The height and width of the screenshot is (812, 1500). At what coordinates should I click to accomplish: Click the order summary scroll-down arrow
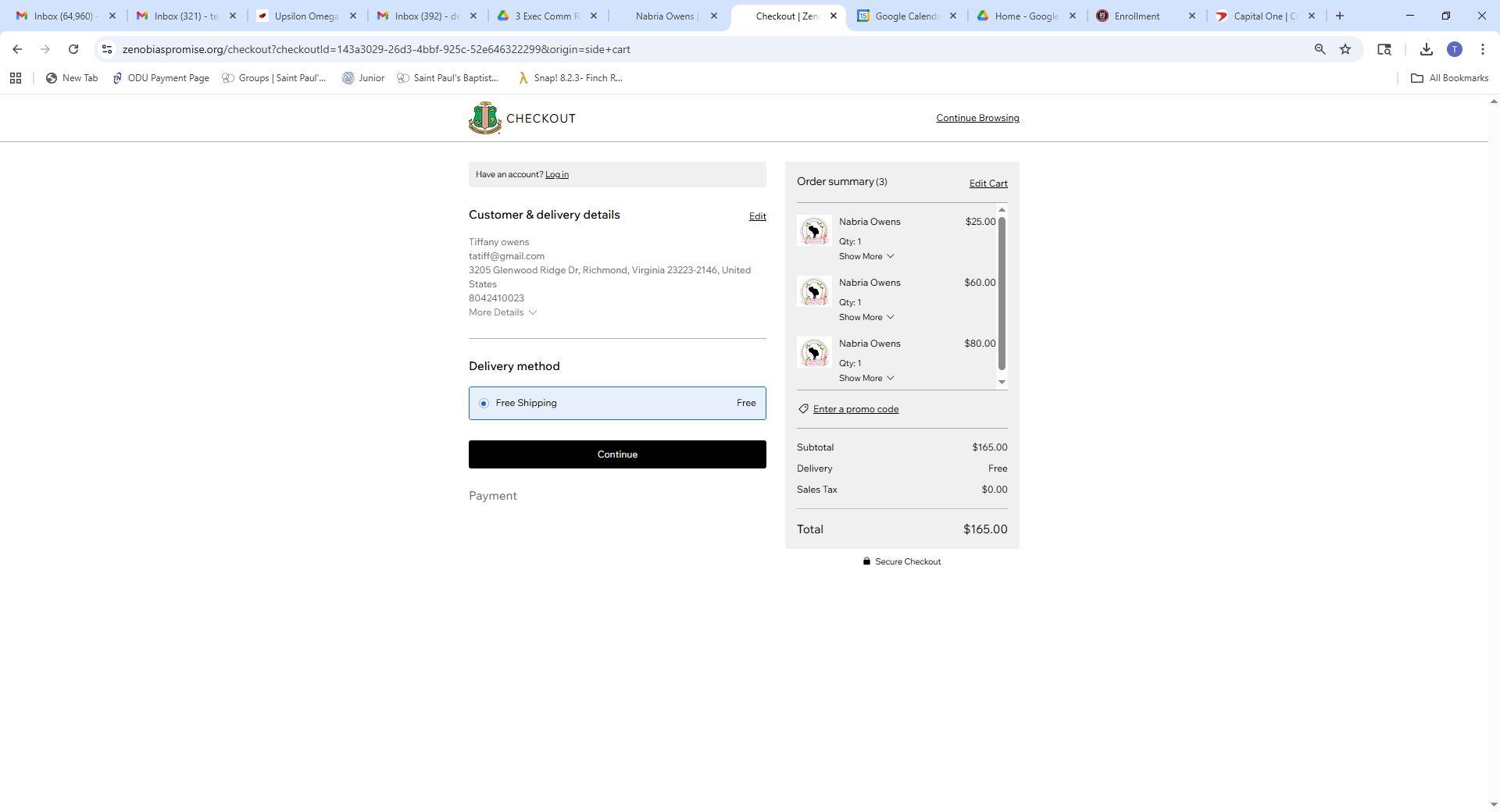tap(1002, 382)
